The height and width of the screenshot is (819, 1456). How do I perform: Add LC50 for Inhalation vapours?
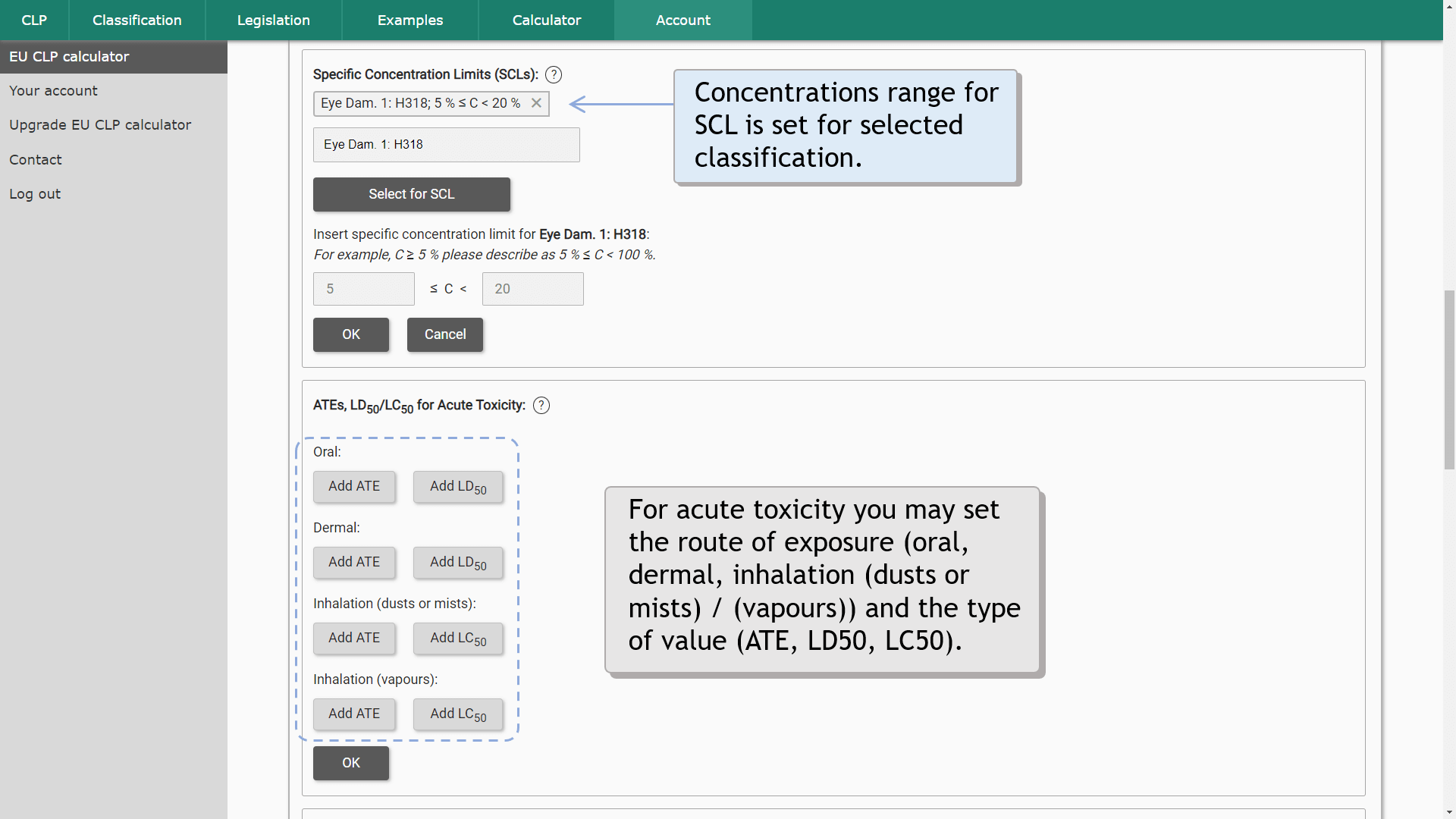tap(458, 714)
